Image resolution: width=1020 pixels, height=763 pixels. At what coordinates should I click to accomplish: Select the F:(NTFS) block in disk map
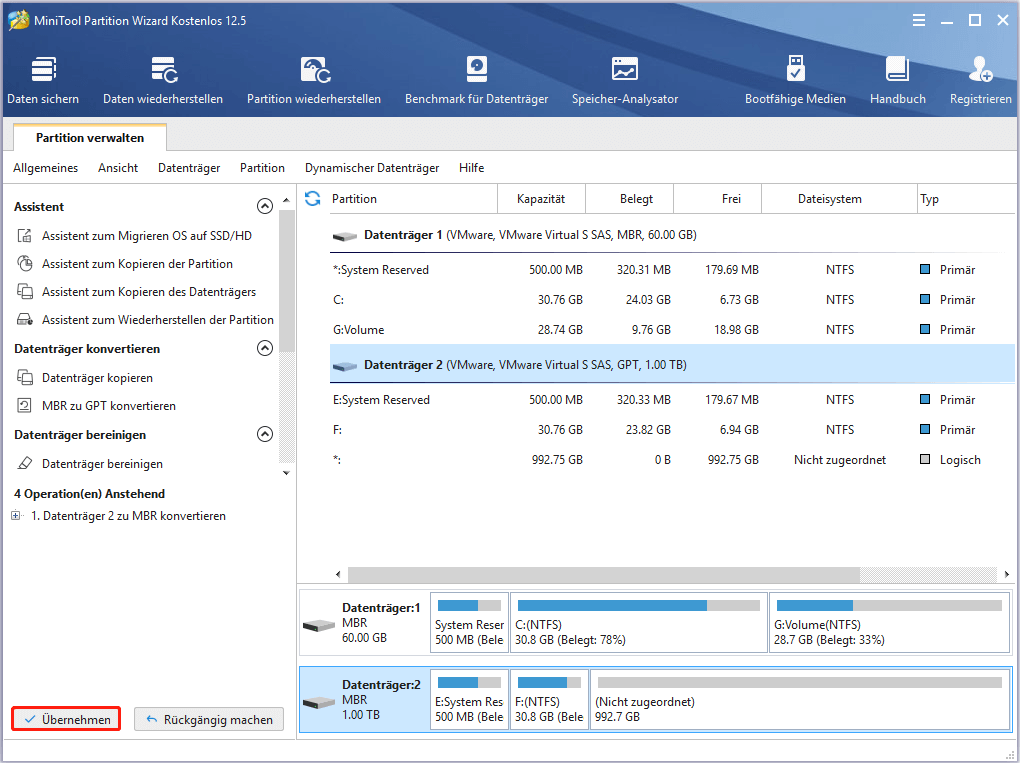pyautogui.click(x=550, y=699)
